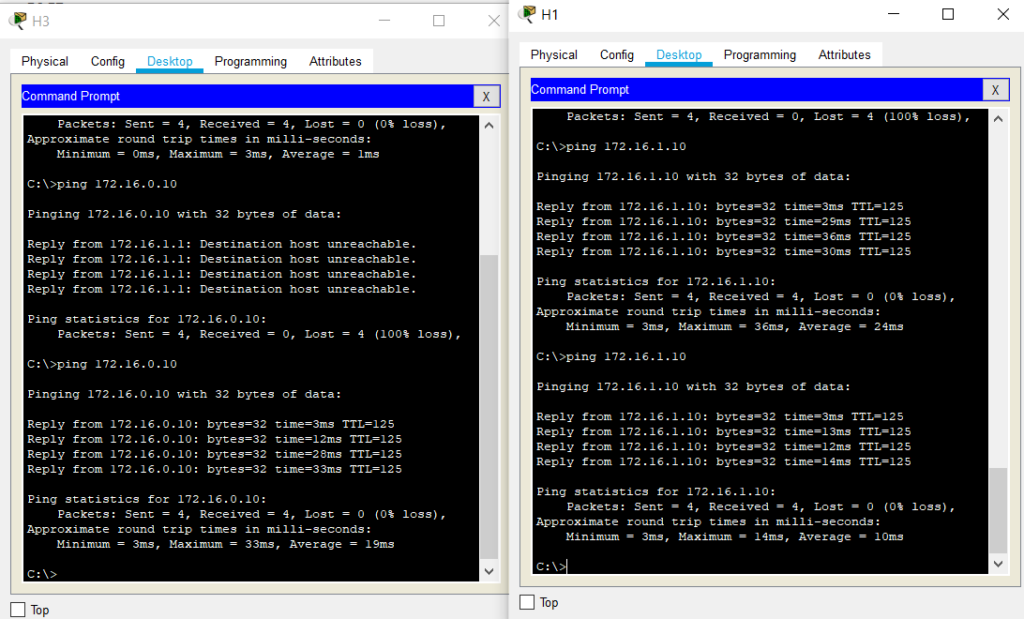Open the Programming tab in H3 window
The width and height of the screenshot is (1024, 619).
[250, 62]
